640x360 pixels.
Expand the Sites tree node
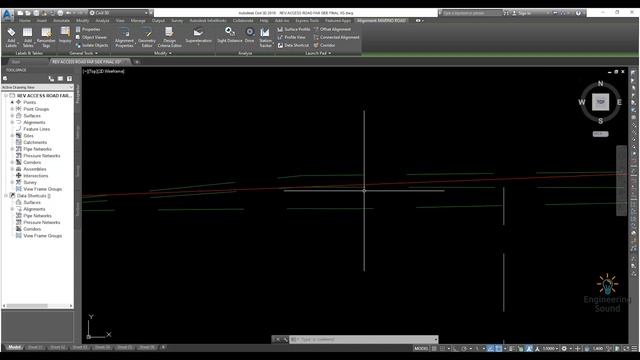pyautogui.click(x=12, y=136)
